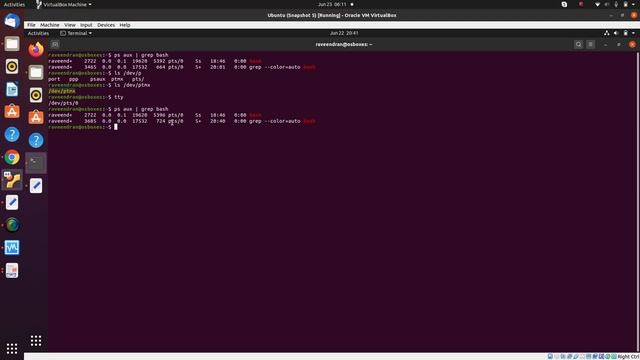
Task: Open the VirtualBox Help menu
Action: click(x=125, y=25)
